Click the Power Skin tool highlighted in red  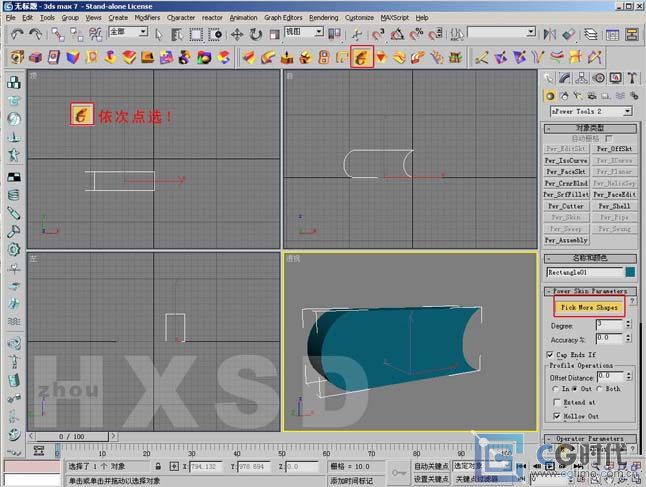362,57
